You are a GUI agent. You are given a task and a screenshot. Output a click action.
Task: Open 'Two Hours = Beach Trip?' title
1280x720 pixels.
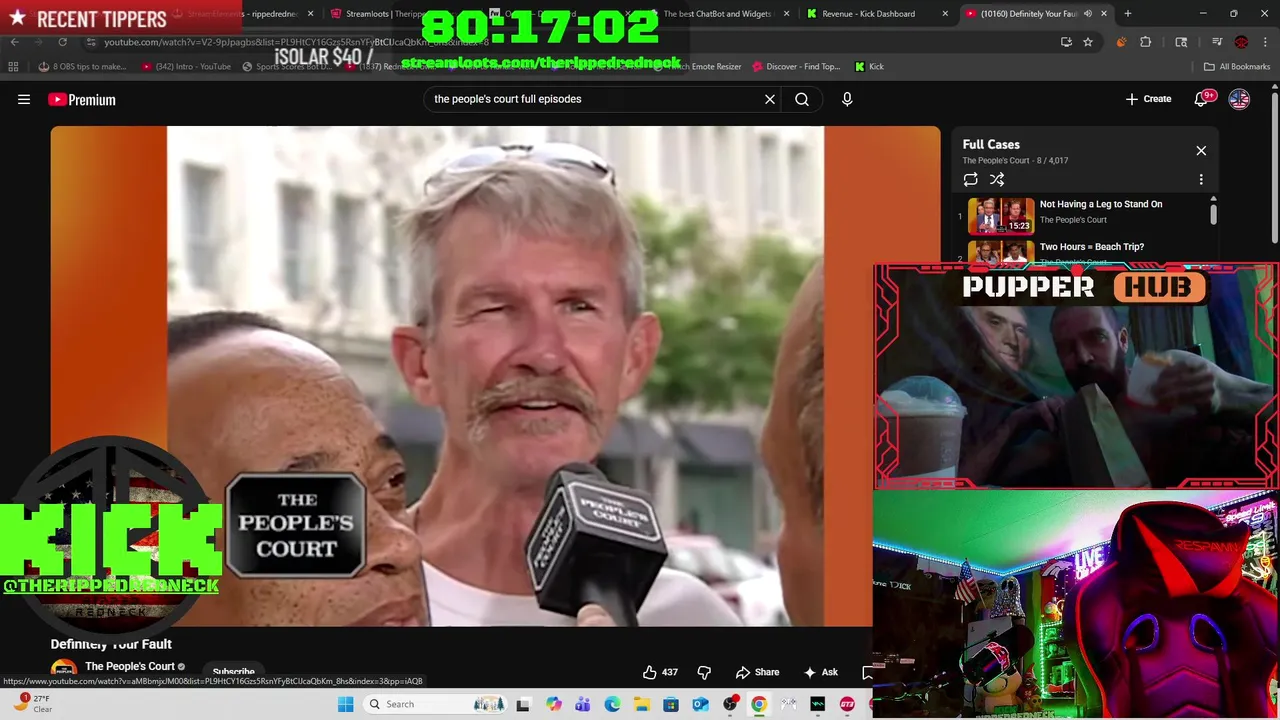1092,247
